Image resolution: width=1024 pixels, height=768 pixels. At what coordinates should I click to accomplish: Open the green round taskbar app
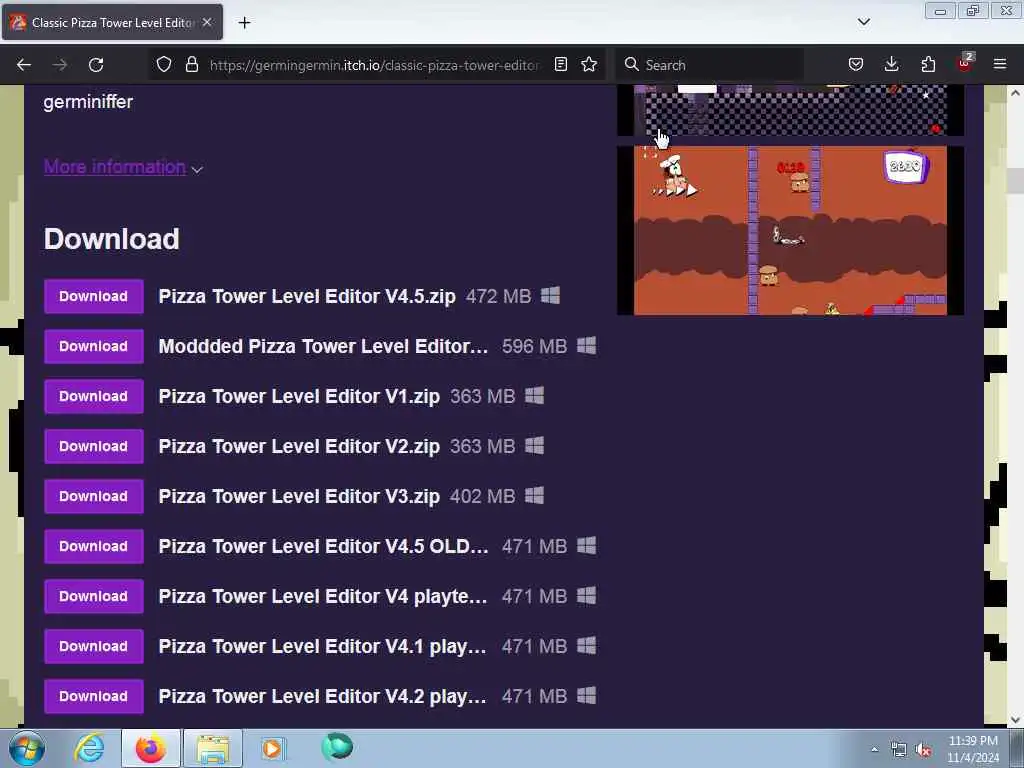pyautogui.click(x=337, y=747)
